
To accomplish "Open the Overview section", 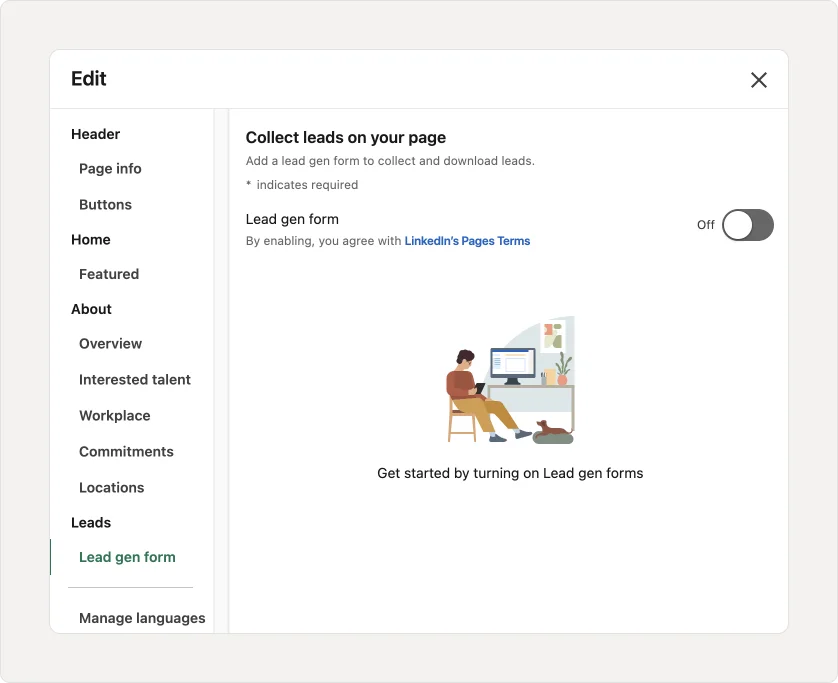I will tap(111, 344).
